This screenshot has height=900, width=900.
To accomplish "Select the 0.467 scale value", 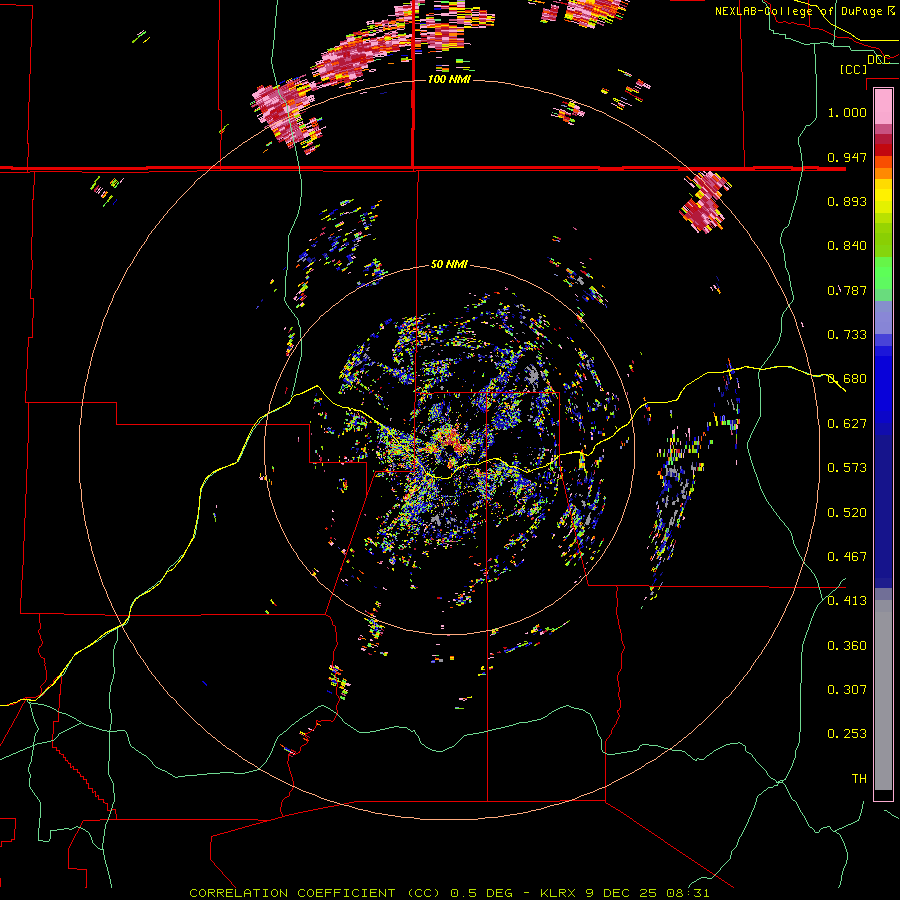I will tap(847, 557).
